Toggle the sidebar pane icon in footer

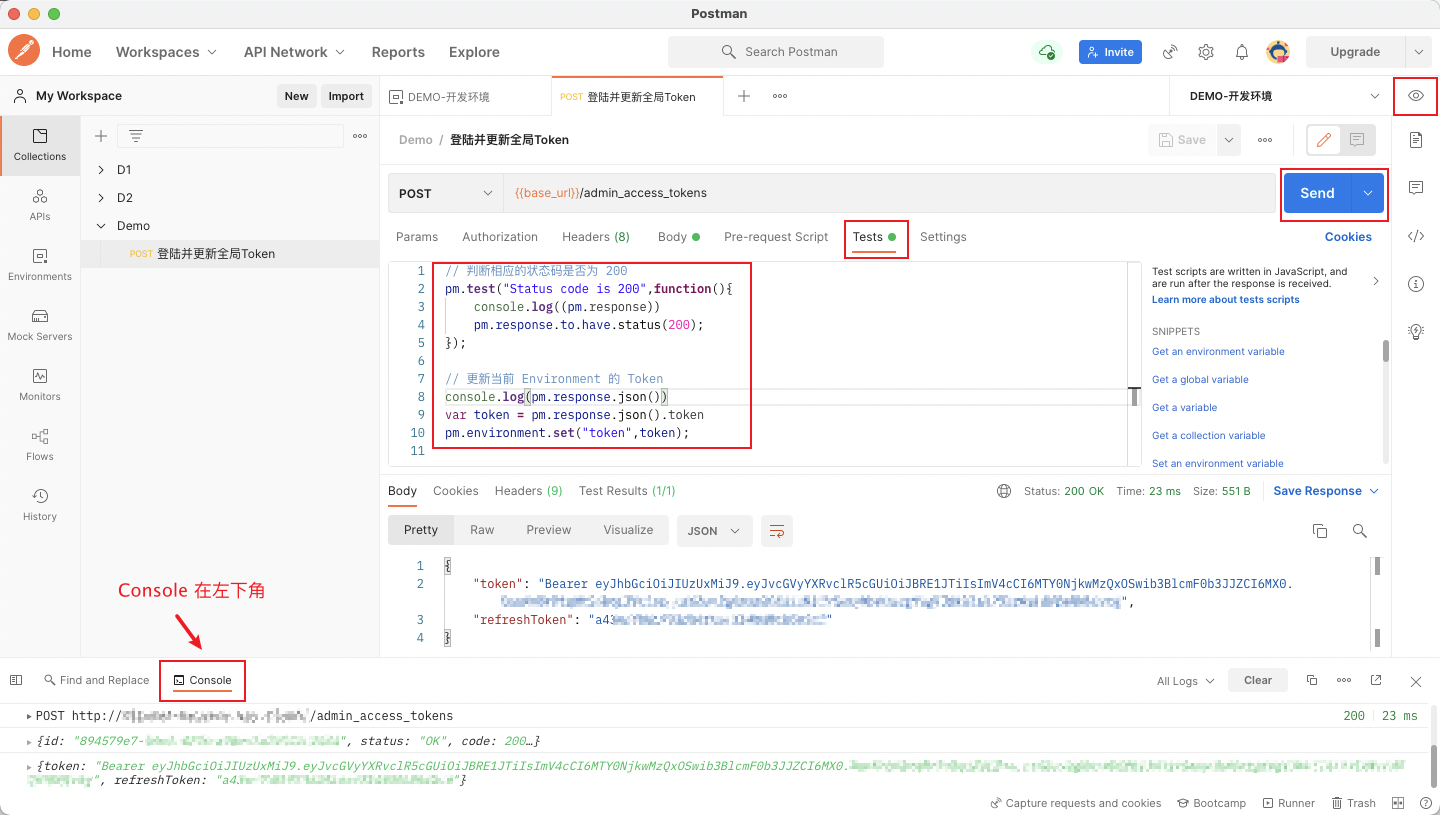[16, 680]
